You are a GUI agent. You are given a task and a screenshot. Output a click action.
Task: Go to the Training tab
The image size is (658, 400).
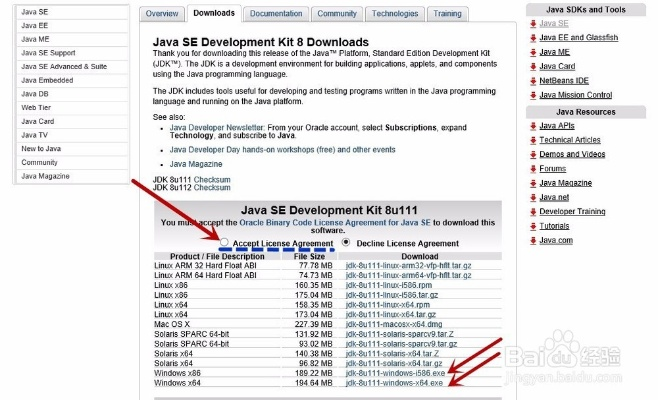pyautogui.click(x=447, y=13)
